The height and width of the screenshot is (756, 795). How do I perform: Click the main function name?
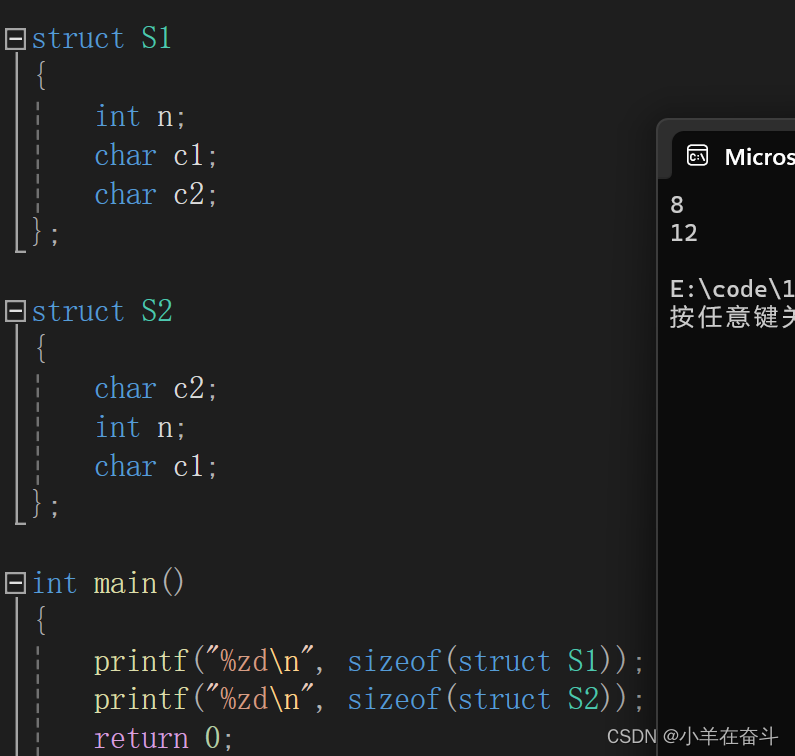[x=125, y=584]
